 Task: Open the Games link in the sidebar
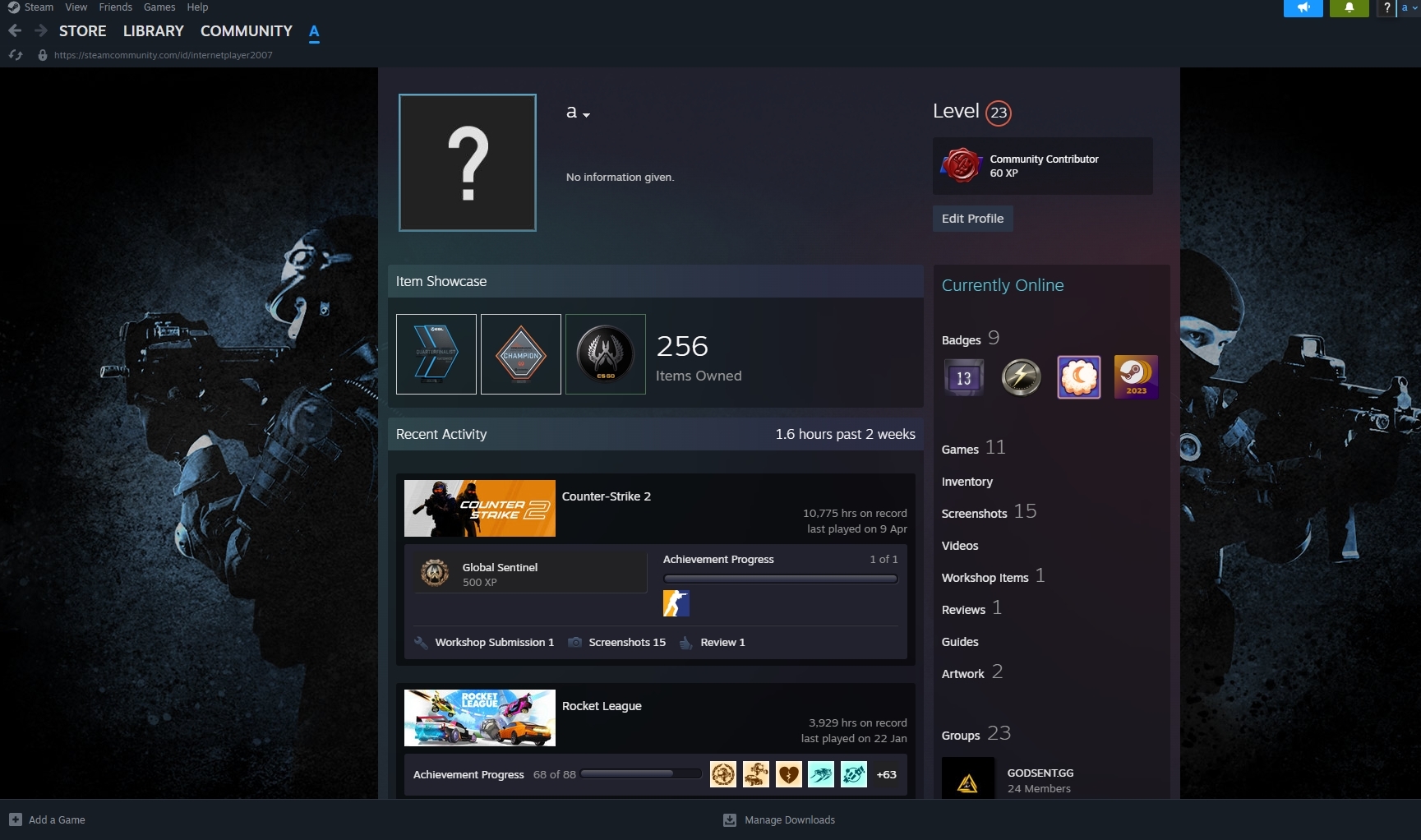[x=960, y=450]
